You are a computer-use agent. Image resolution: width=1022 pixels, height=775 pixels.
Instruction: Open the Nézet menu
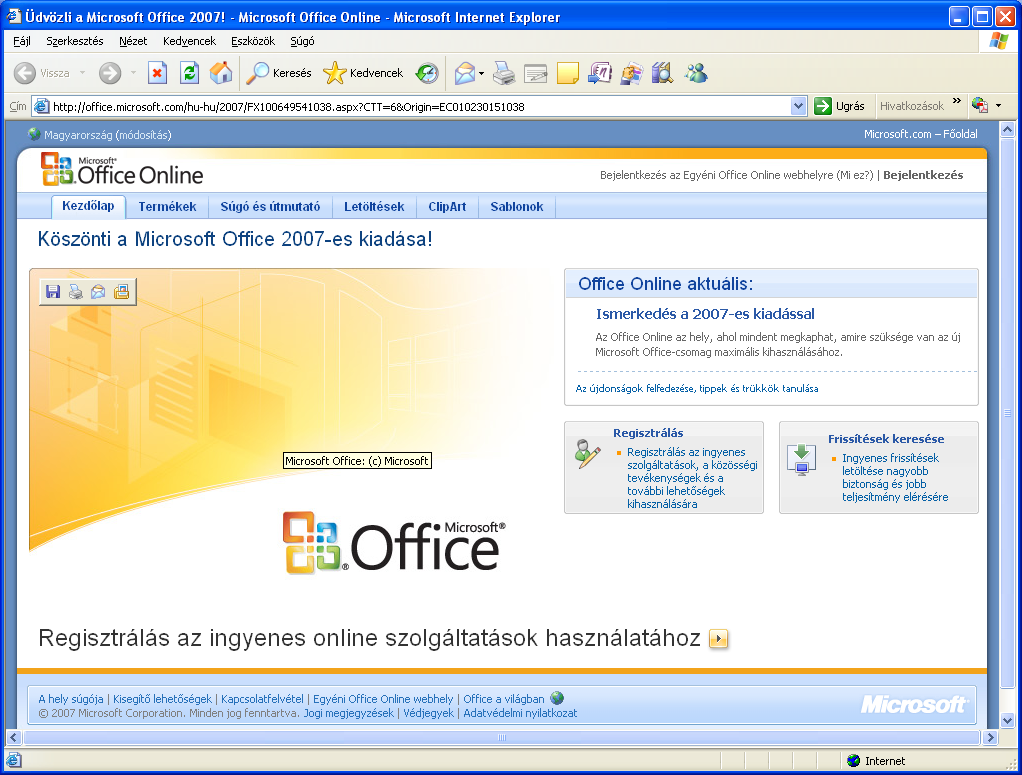[x=133, y=41]
